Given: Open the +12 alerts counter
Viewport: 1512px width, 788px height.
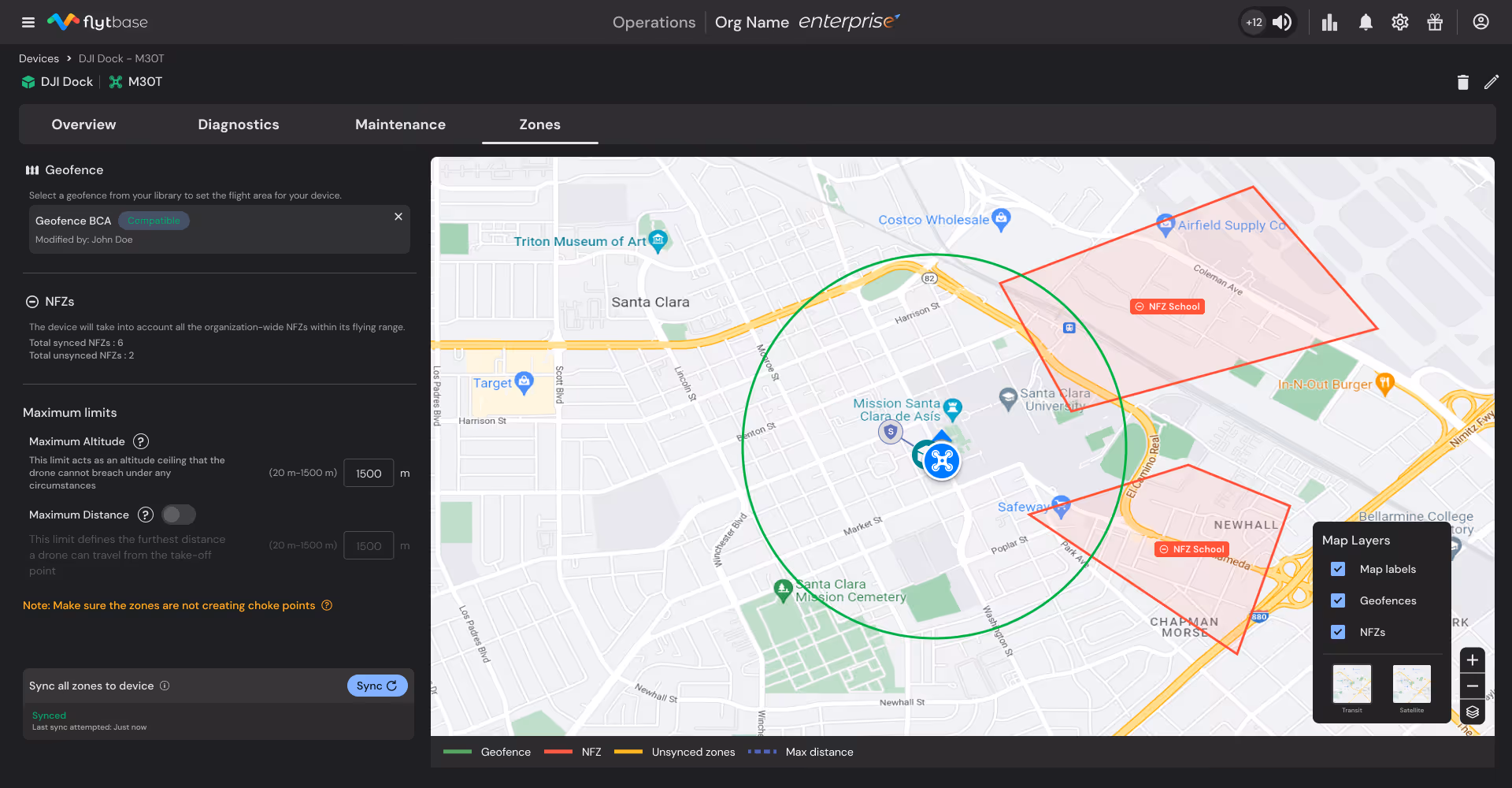Looking at the screenshot, I should click(1254, 22).
